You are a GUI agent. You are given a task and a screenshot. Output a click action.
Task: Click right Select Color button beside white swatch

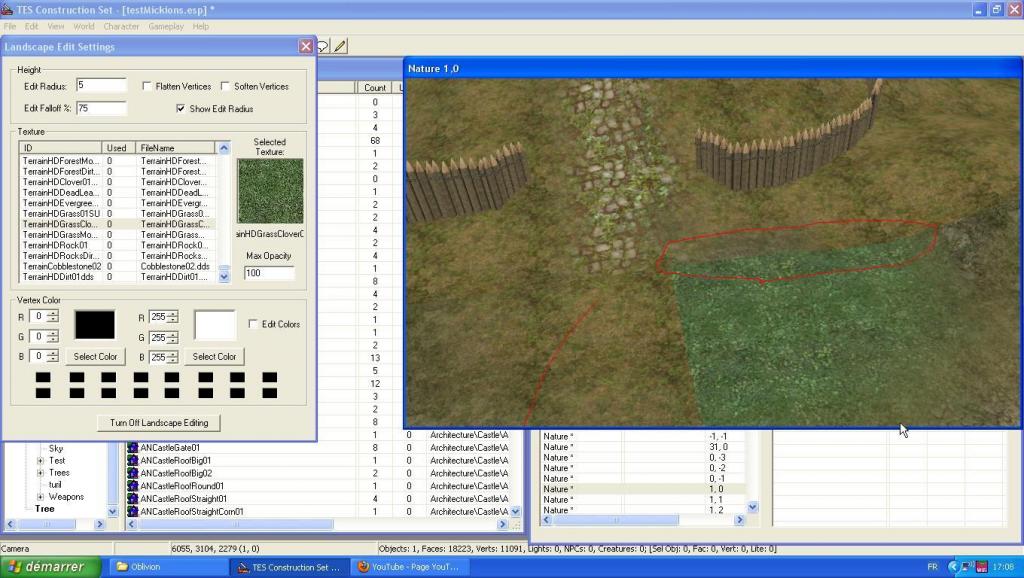click(214, 357)
